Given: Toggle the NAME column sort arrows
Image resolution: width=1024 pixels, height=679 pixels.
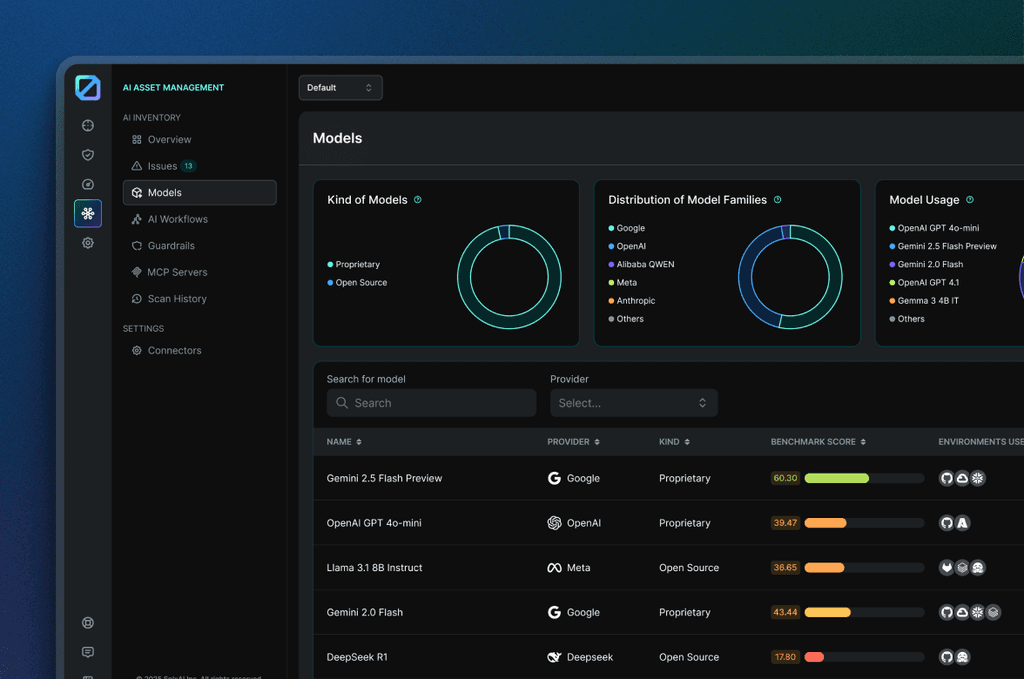Looking at the screenshot, I should point(358,441).
